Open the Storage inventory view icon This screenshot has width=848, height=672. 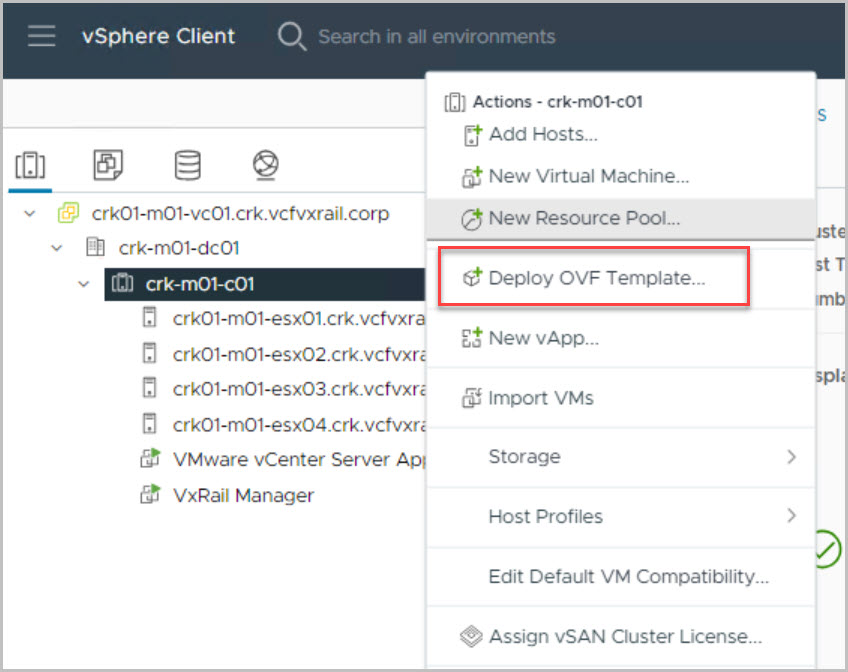coord(187,165)
